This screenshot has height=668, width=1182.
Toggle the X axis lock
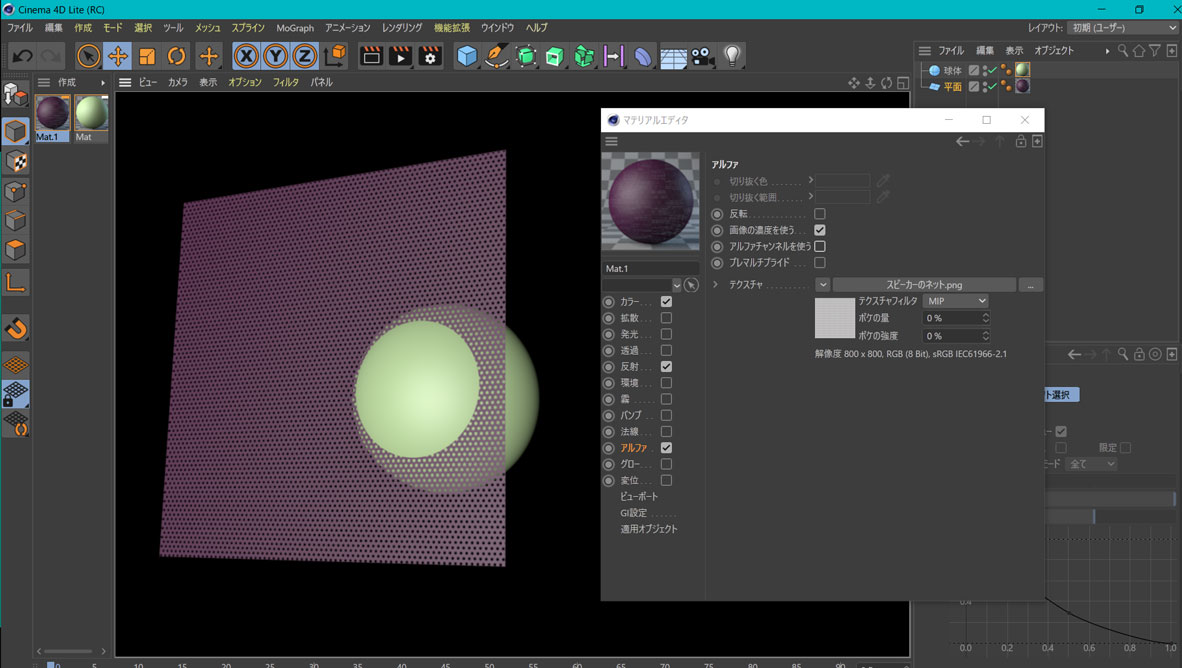pos(246,56)
